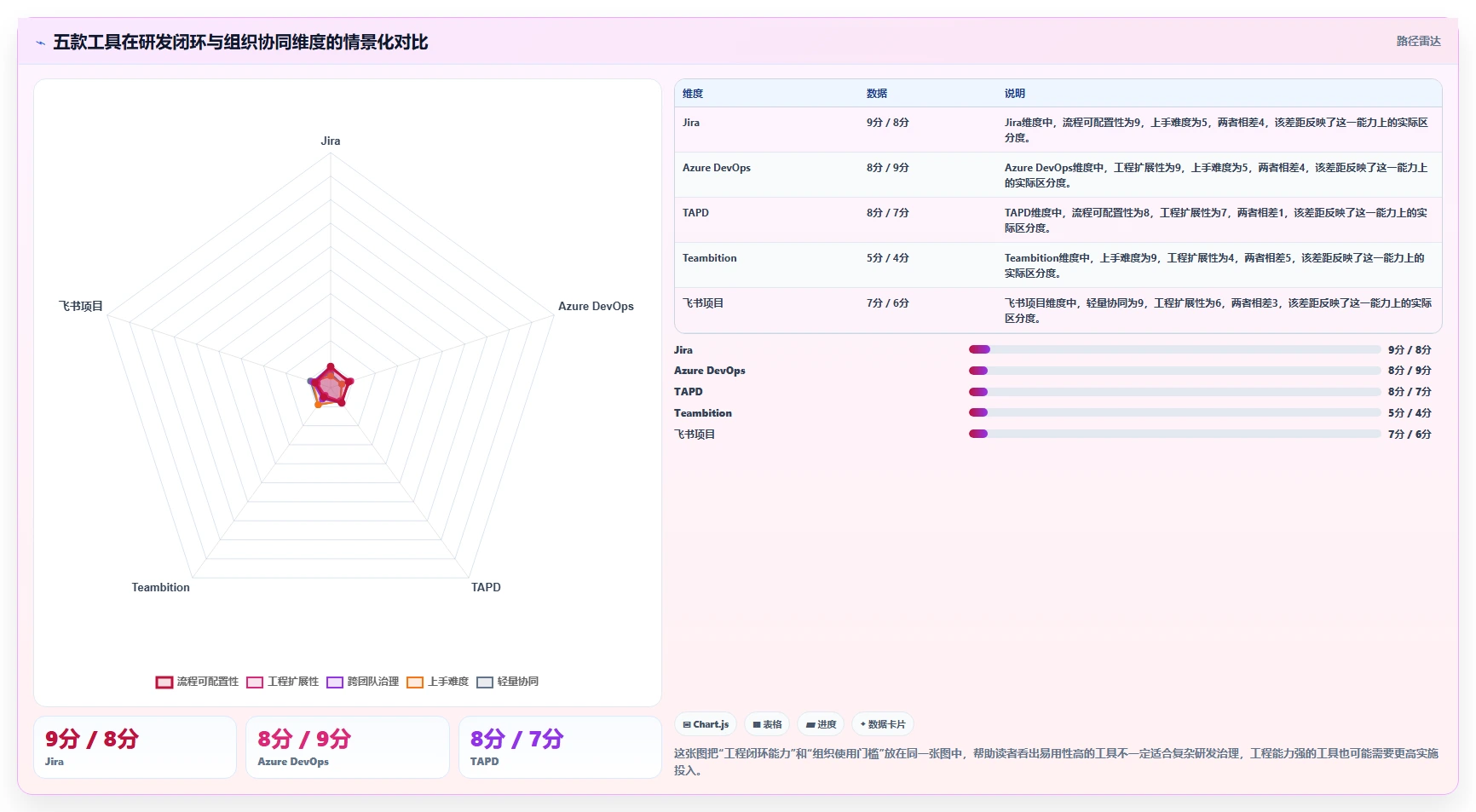Image resolution: width=1476 pixels, height=812 pixels.
Task: Click the Jira label in the progress list
Action: click(683, 350)
